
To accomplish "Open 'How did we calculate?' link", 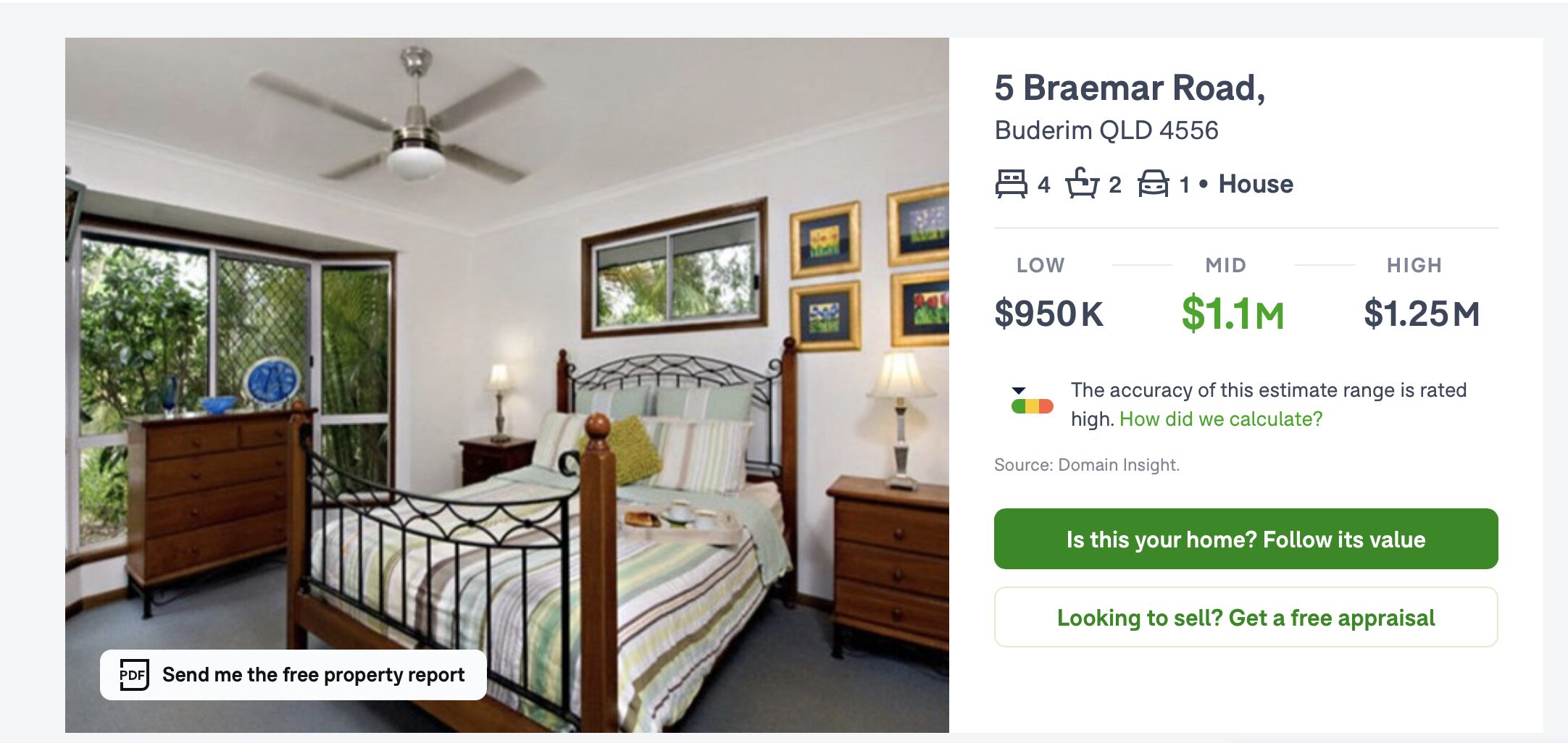I will click(1221, 419).
